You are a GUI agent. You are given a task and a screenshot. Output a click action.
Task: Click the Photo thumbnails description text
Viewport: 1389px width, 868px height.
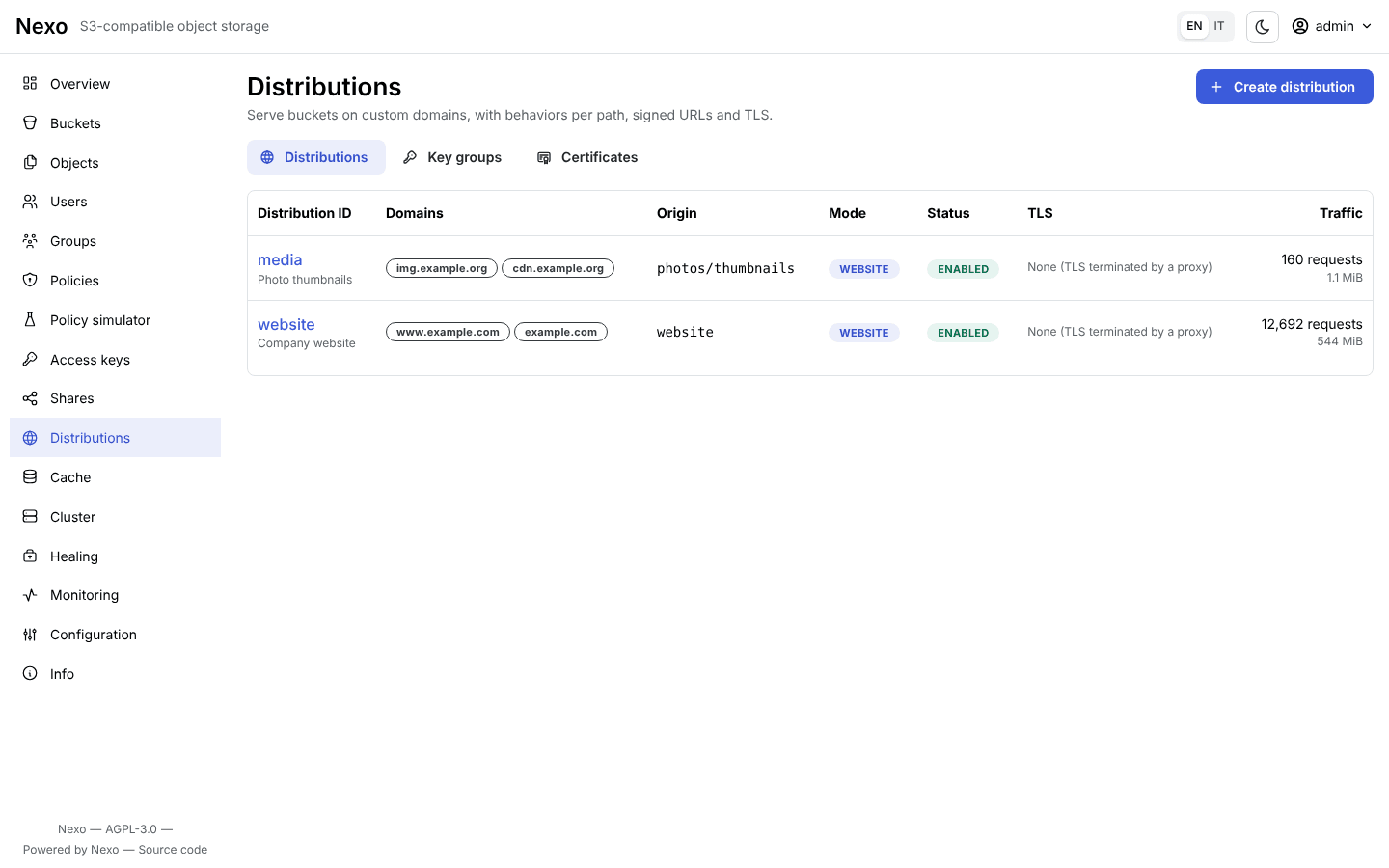point(305,280)
